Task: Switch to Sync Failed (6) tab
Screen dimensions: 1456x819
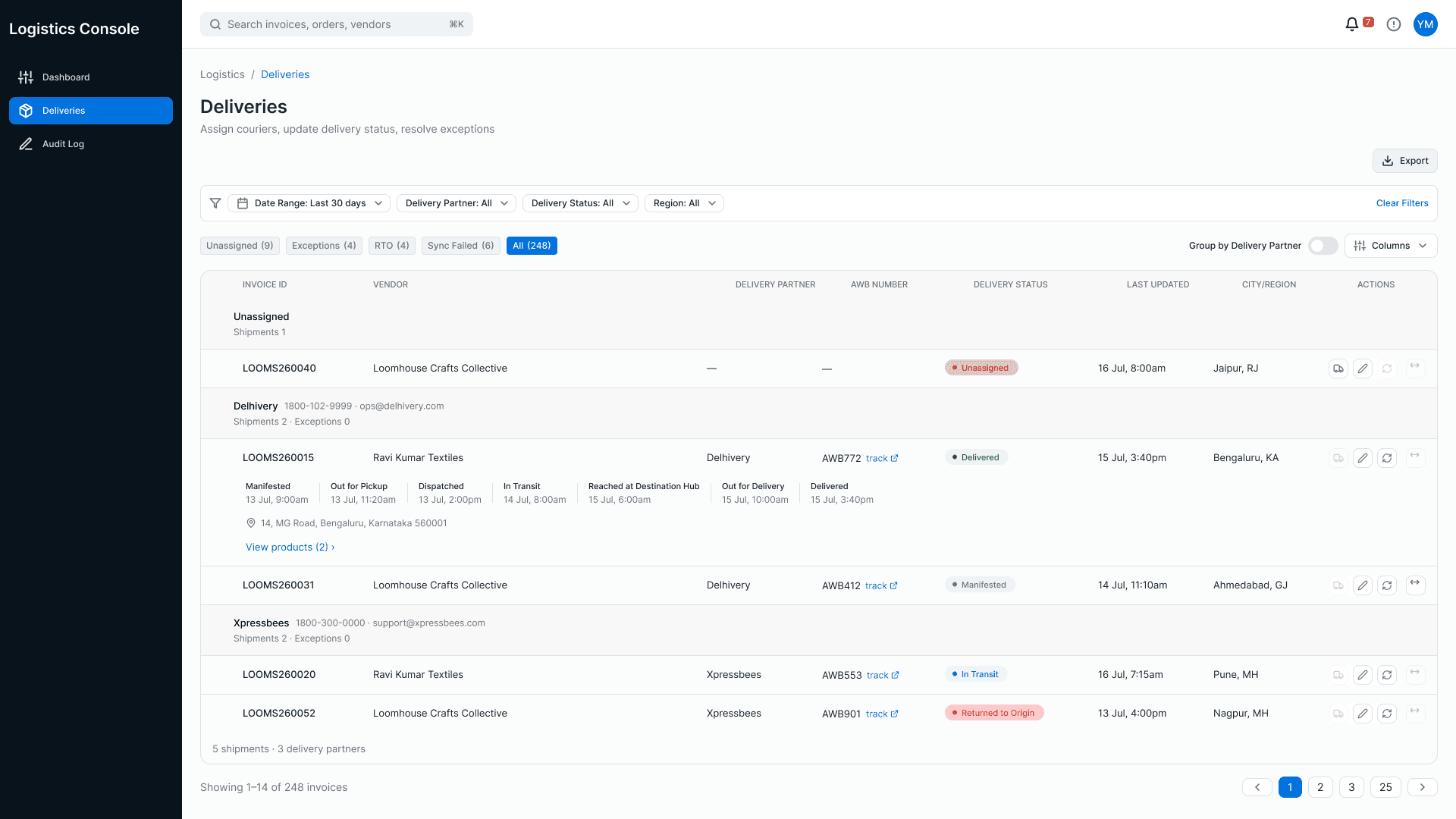Action: [x=461, y=246]
